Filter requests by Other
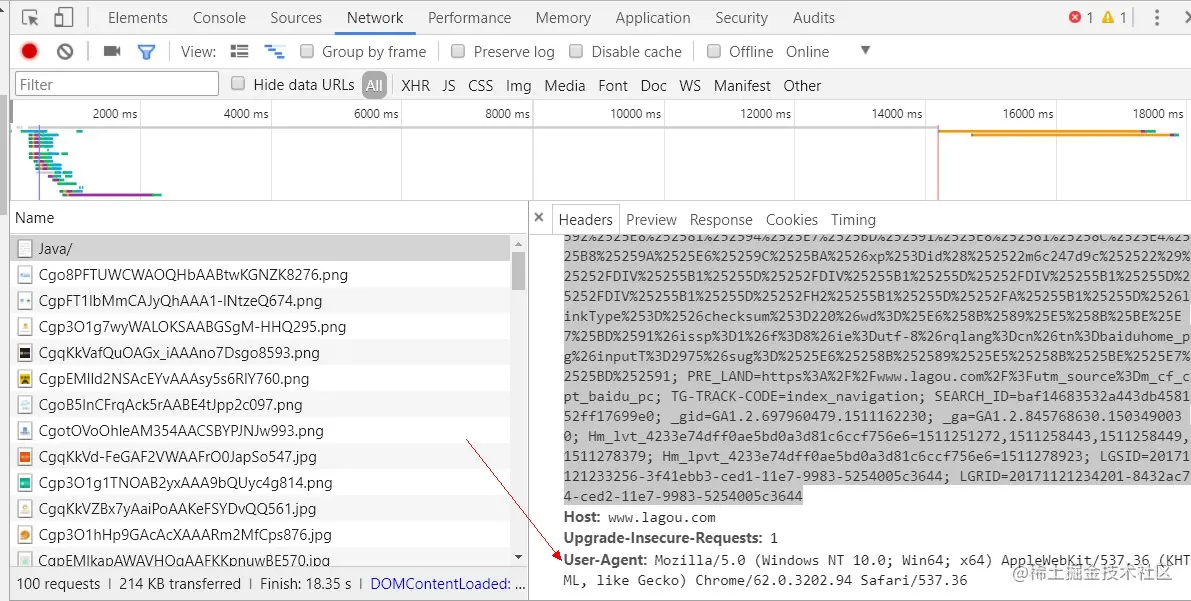 pos(802,85)
